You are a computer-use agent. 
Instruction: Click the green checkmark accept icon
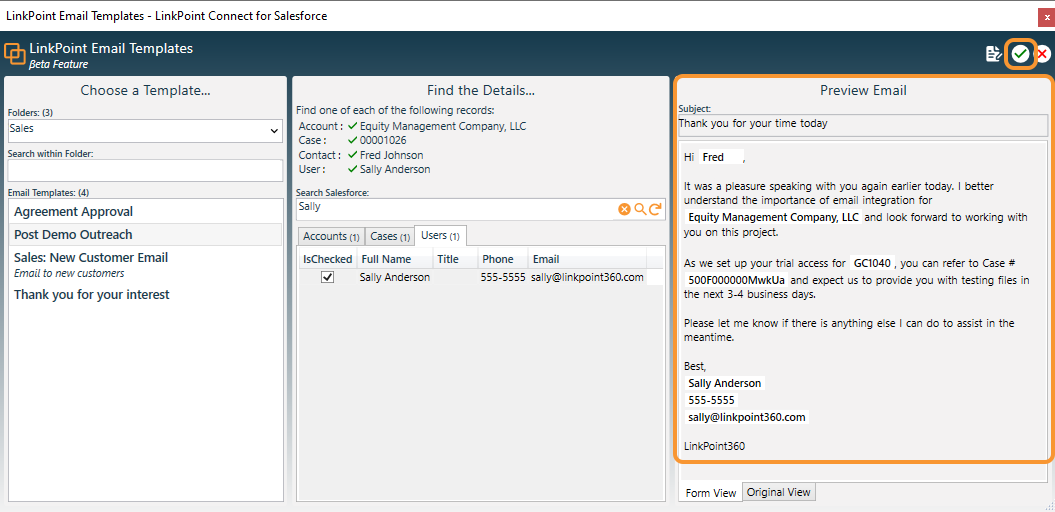pos(1021,54)
